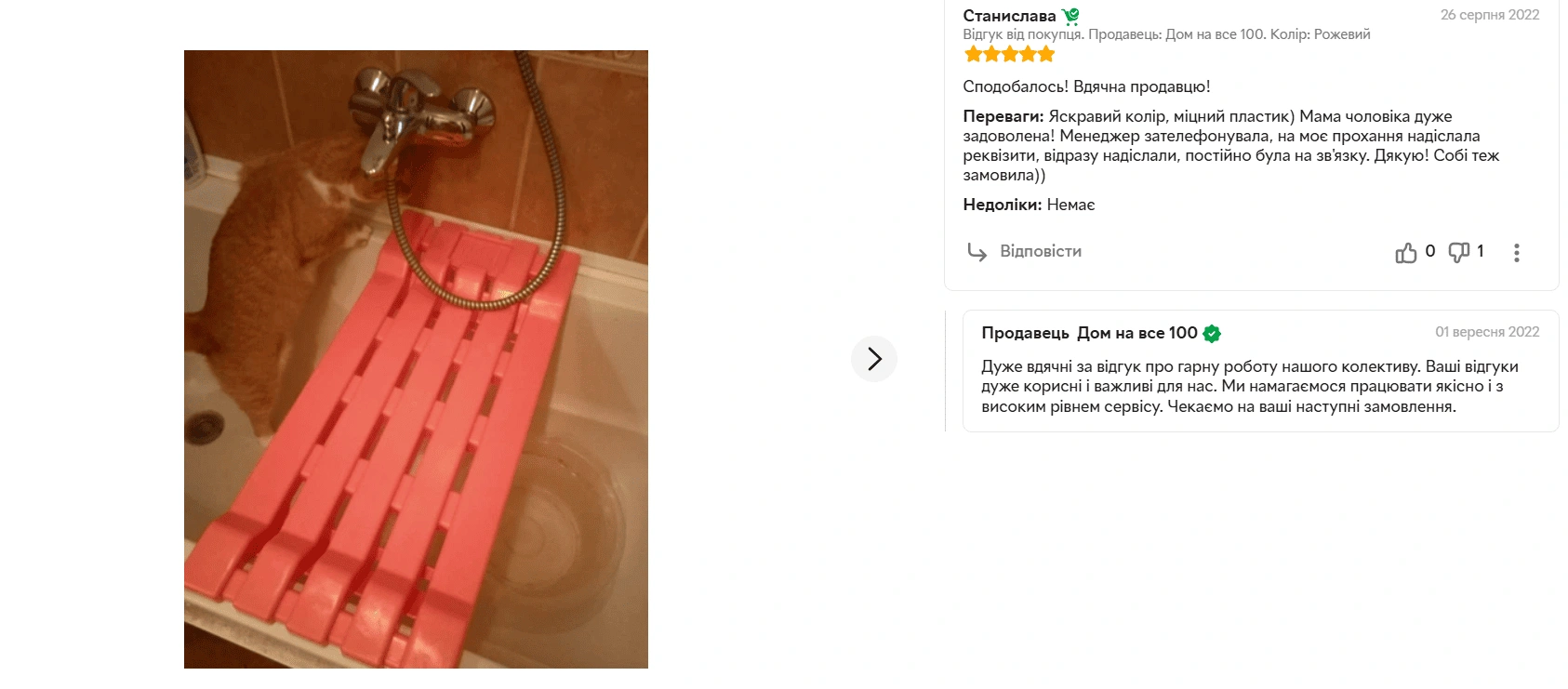This screenshot has height=689, width=1568.
Task: Go to the next review photo
Action: tap(874, 359)
